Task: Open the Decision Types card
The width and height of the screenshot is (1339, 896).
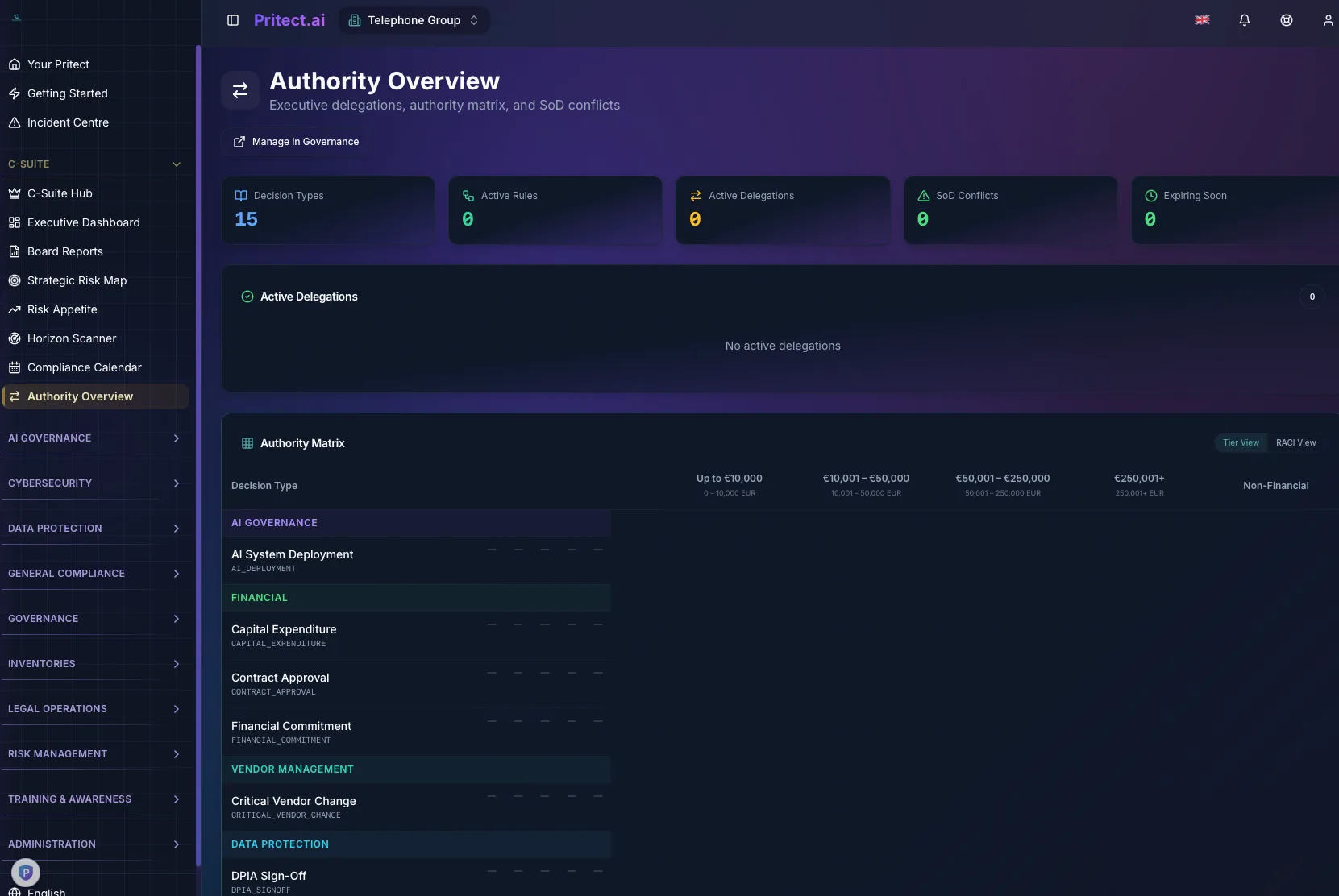Action: tap(328, 210)
